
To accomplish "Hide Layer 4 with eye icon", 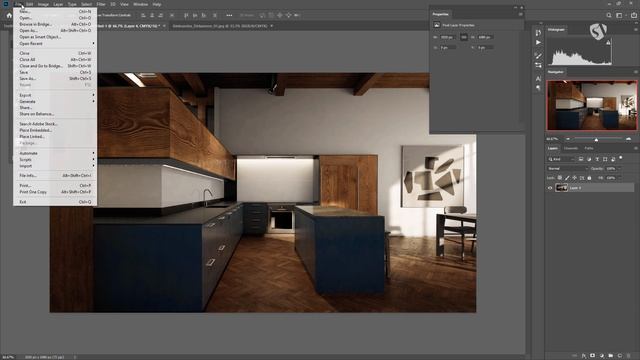I will (x=550, y=188).
